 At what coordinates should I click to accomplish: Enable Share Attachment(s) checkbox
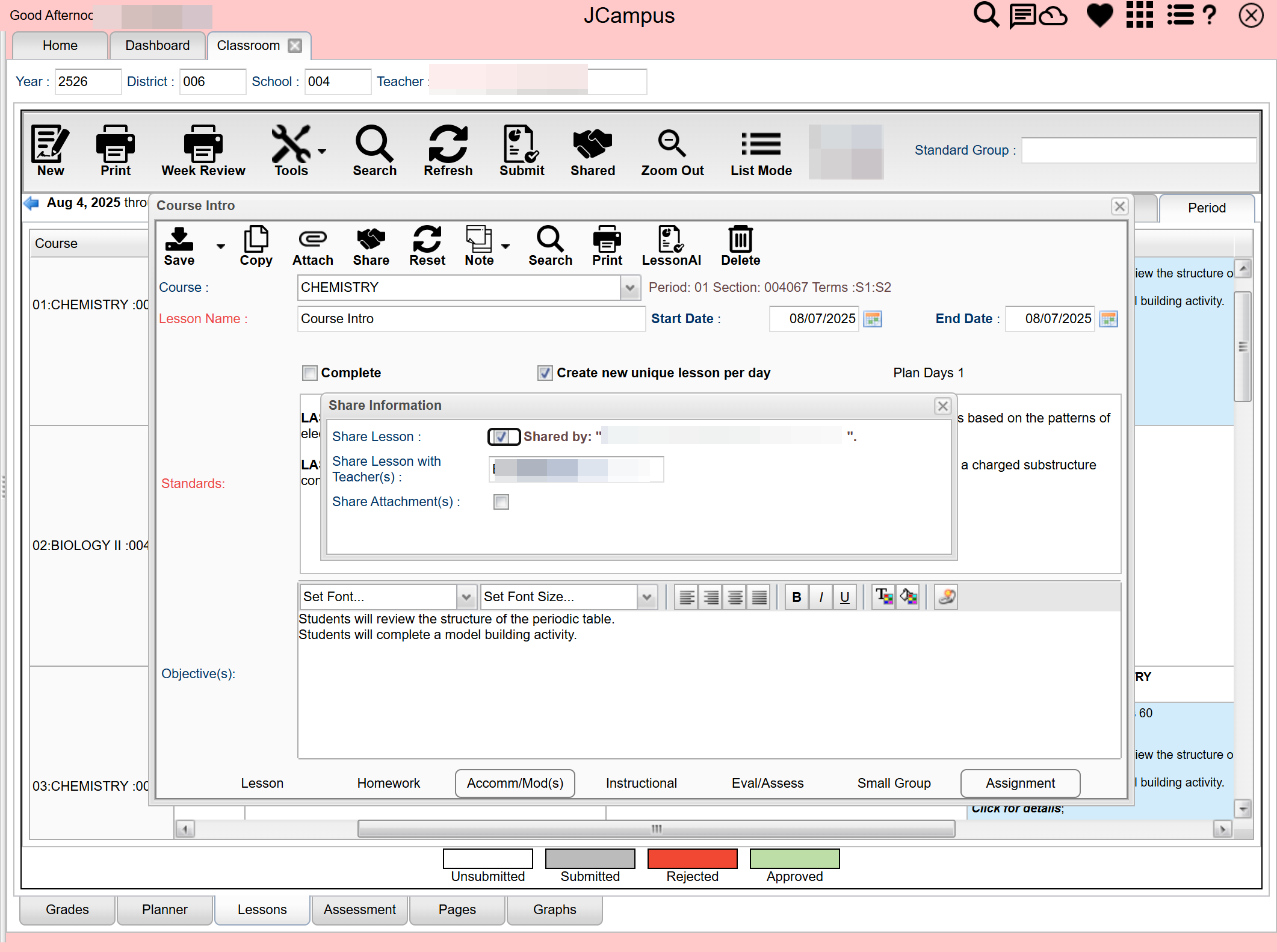501,502
